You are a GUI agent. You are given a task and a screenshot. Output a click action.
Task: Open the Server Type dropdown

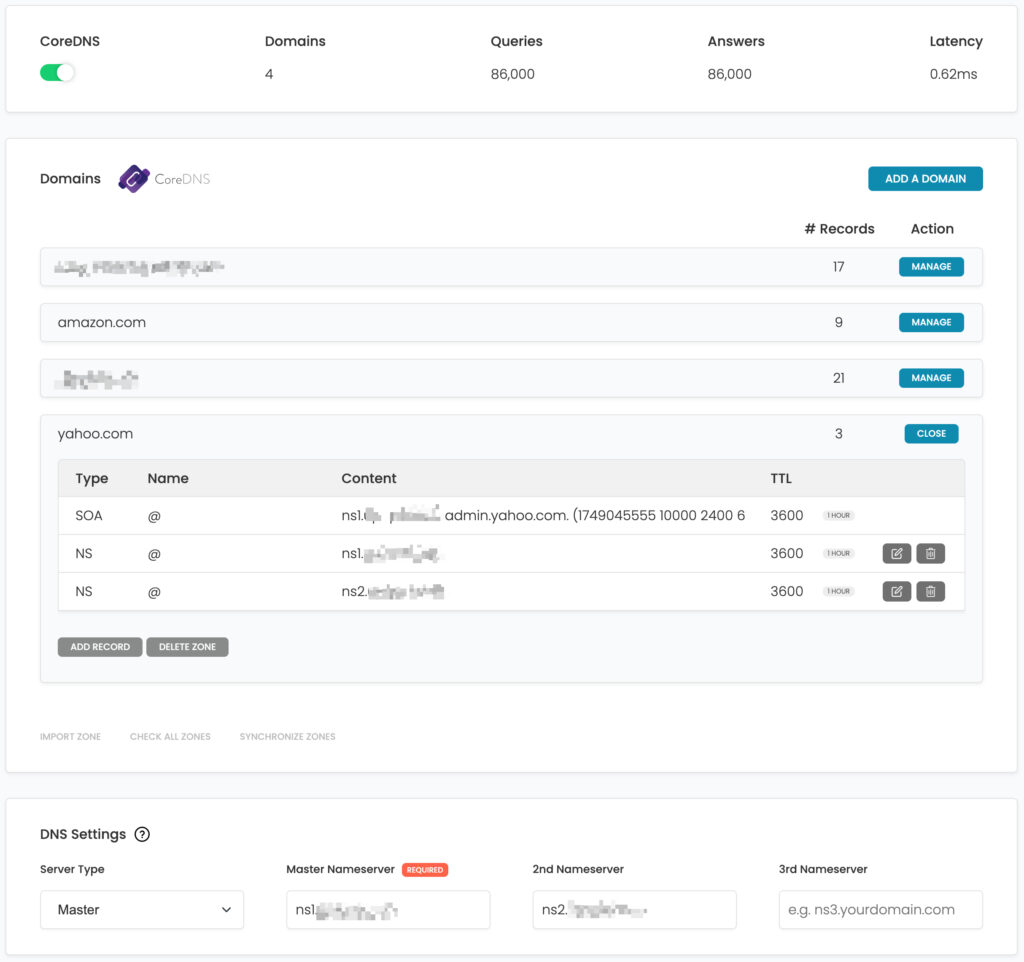(x=141, y=910)
